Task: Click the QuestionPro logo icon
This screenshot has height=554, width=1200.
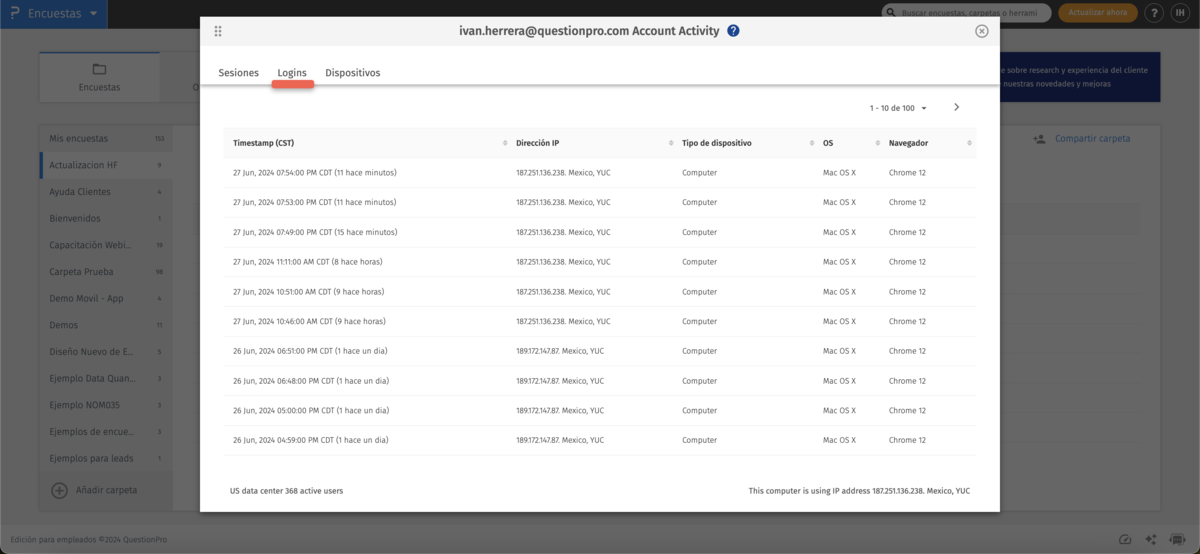Action: [13, 14]
